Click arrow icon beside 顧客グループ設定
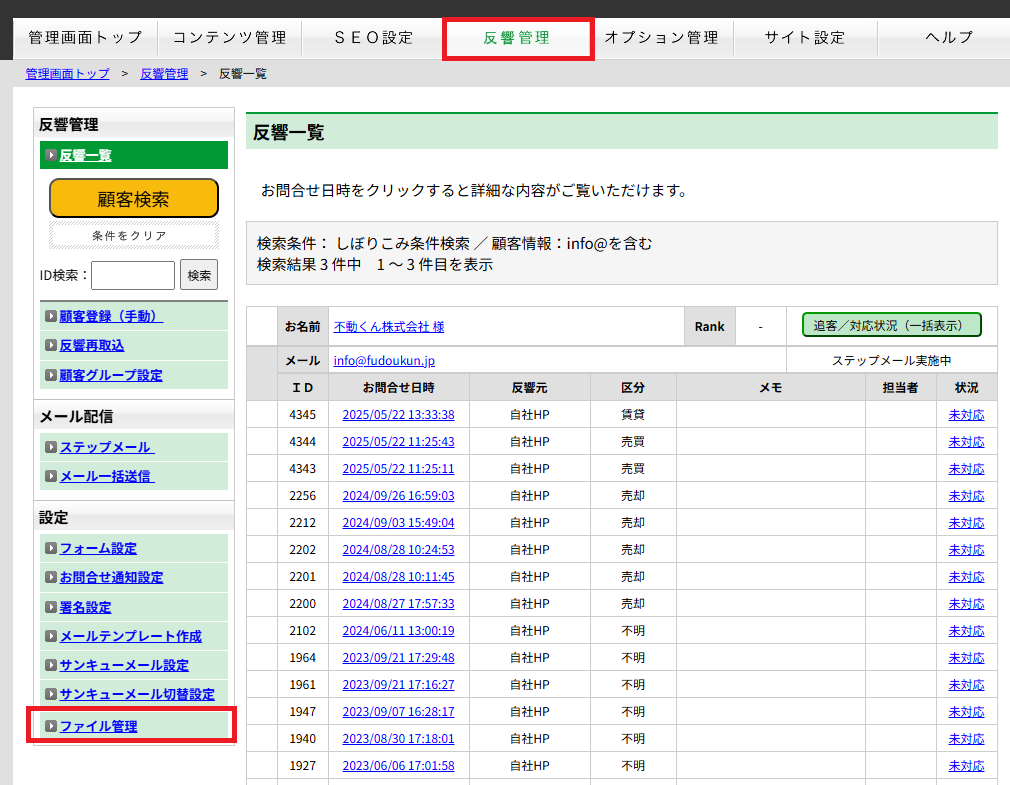 (x=51, y=375)
